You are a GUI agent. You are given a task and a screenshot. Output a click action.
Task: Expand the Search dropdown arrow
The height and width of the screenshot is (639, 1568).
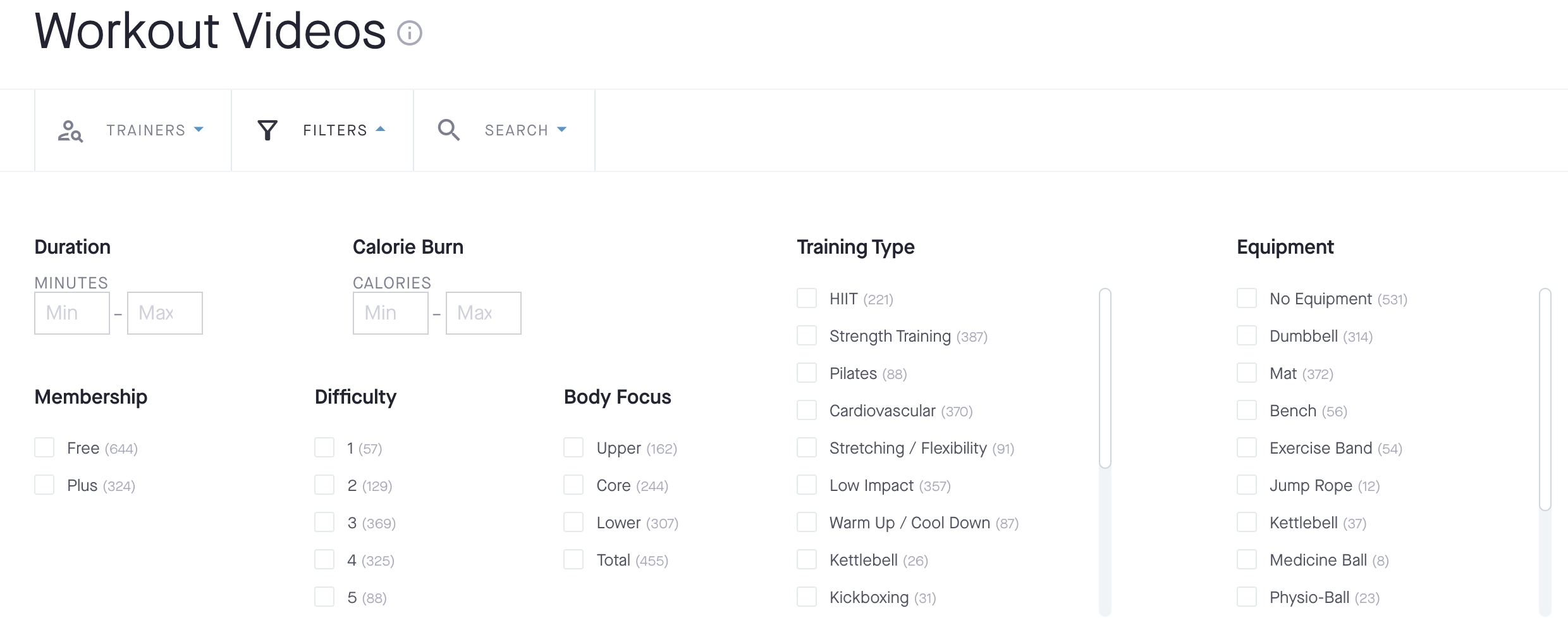click(561, 129)
